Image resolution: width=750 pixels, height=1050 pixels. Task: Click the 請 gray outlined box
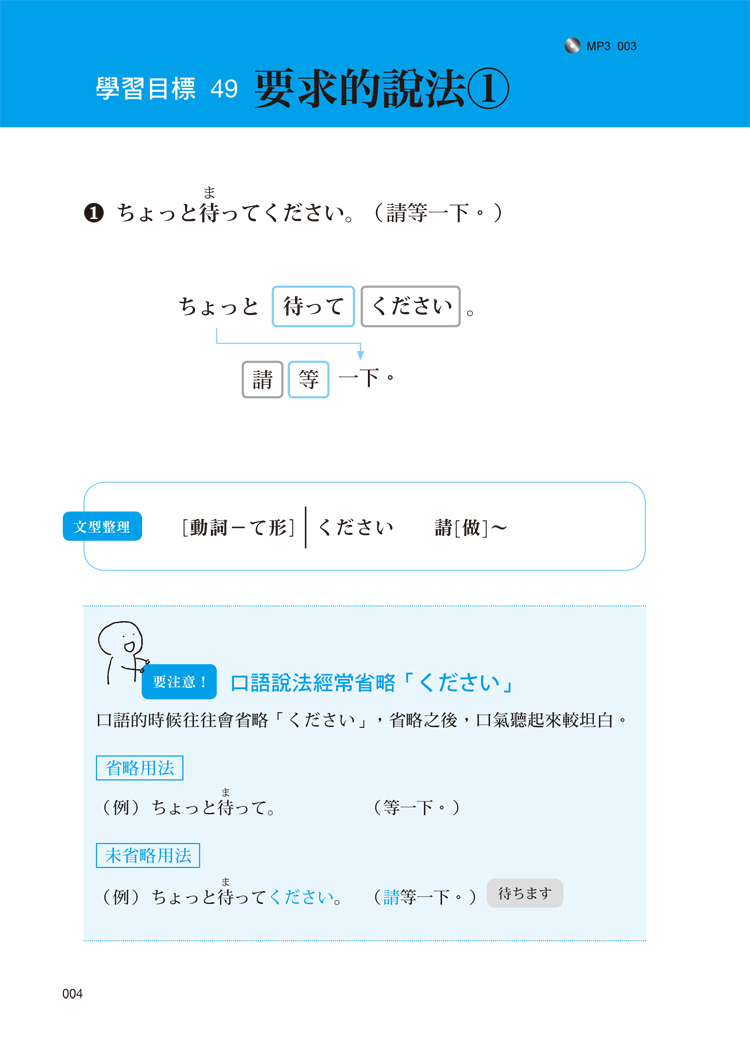262,379
